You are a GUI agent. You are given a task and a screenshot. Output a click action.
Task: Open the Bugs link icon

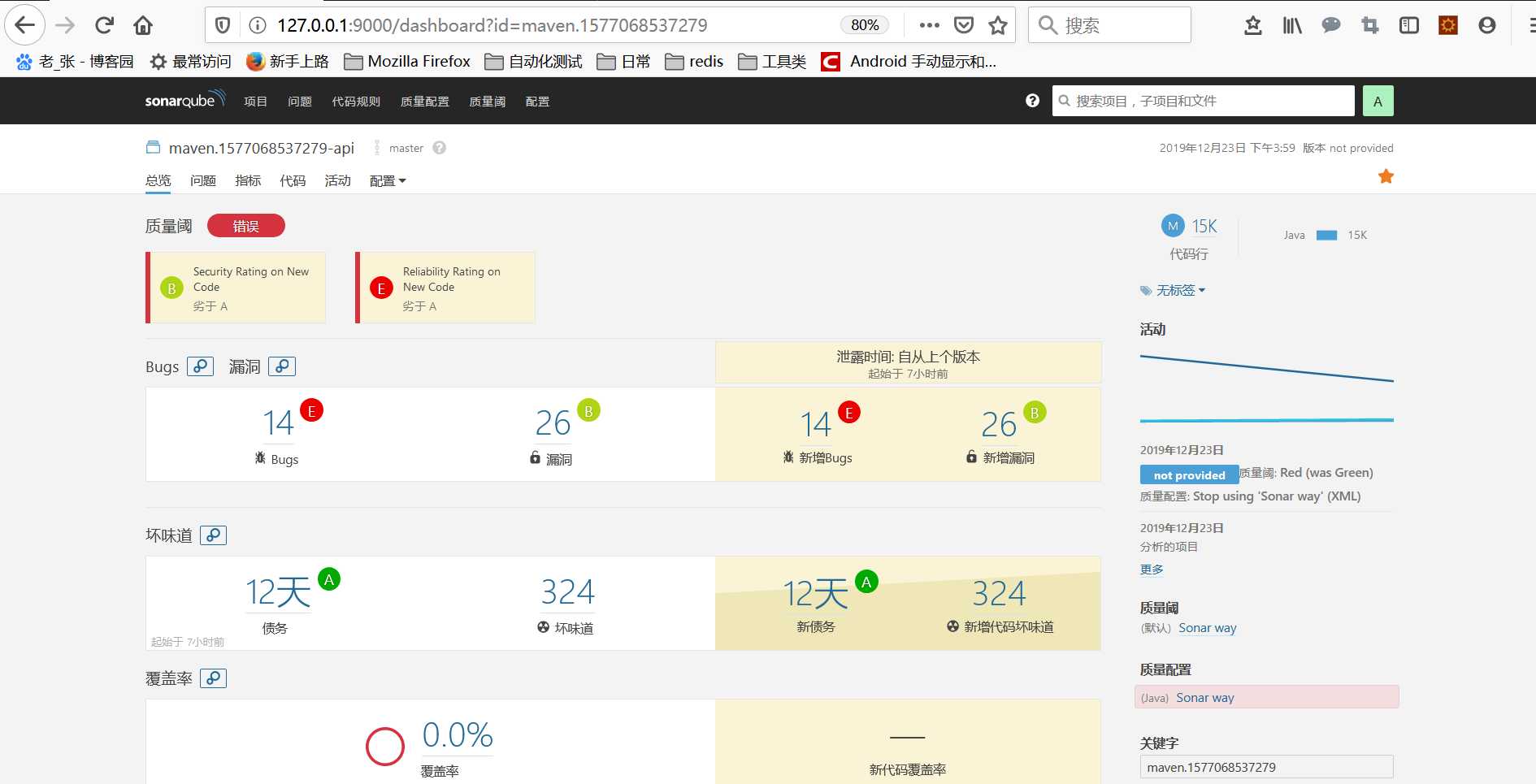pyautogui.click(x=200, y=366)
